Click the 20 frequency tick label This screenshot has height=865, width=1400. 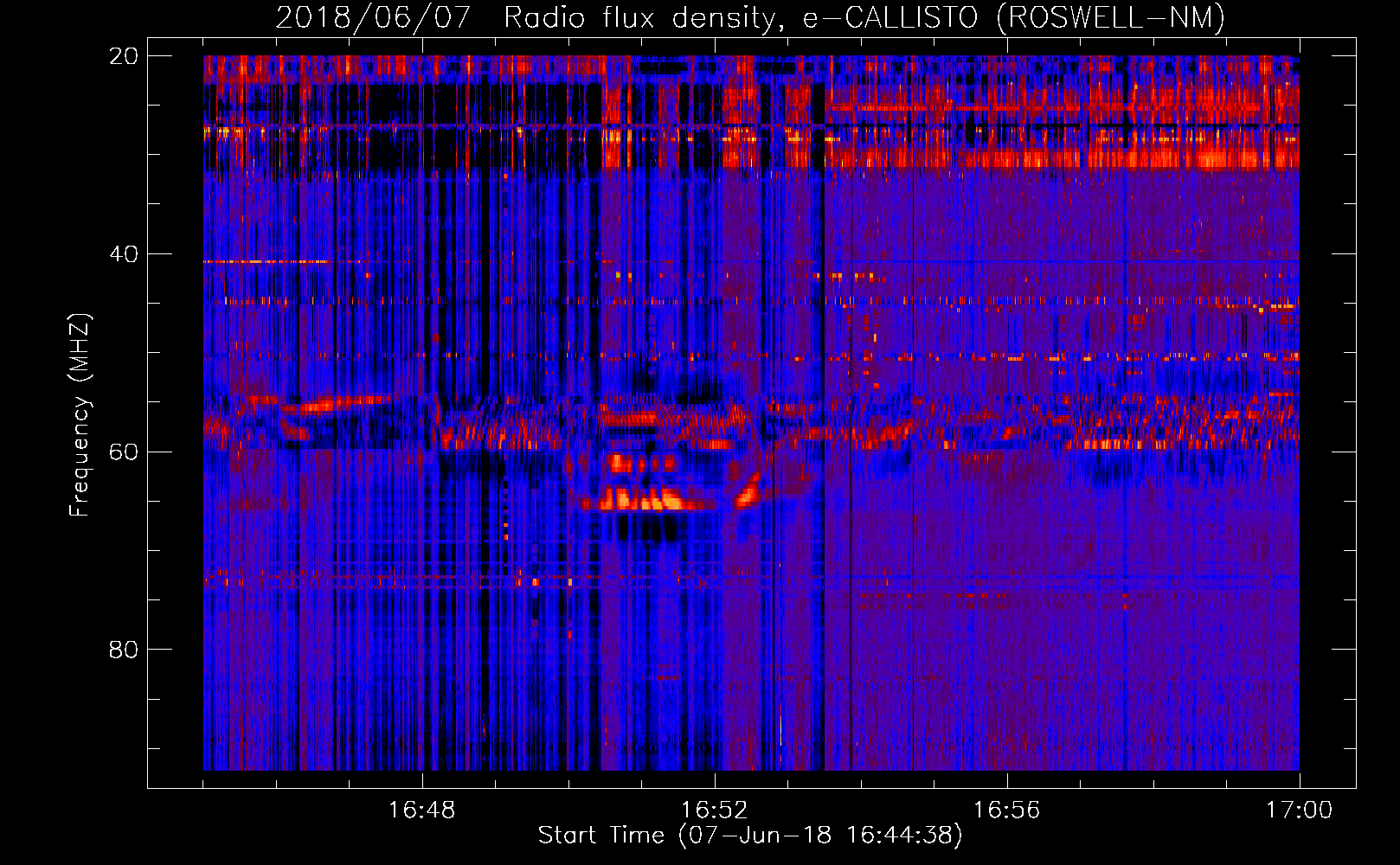point(123,56)
